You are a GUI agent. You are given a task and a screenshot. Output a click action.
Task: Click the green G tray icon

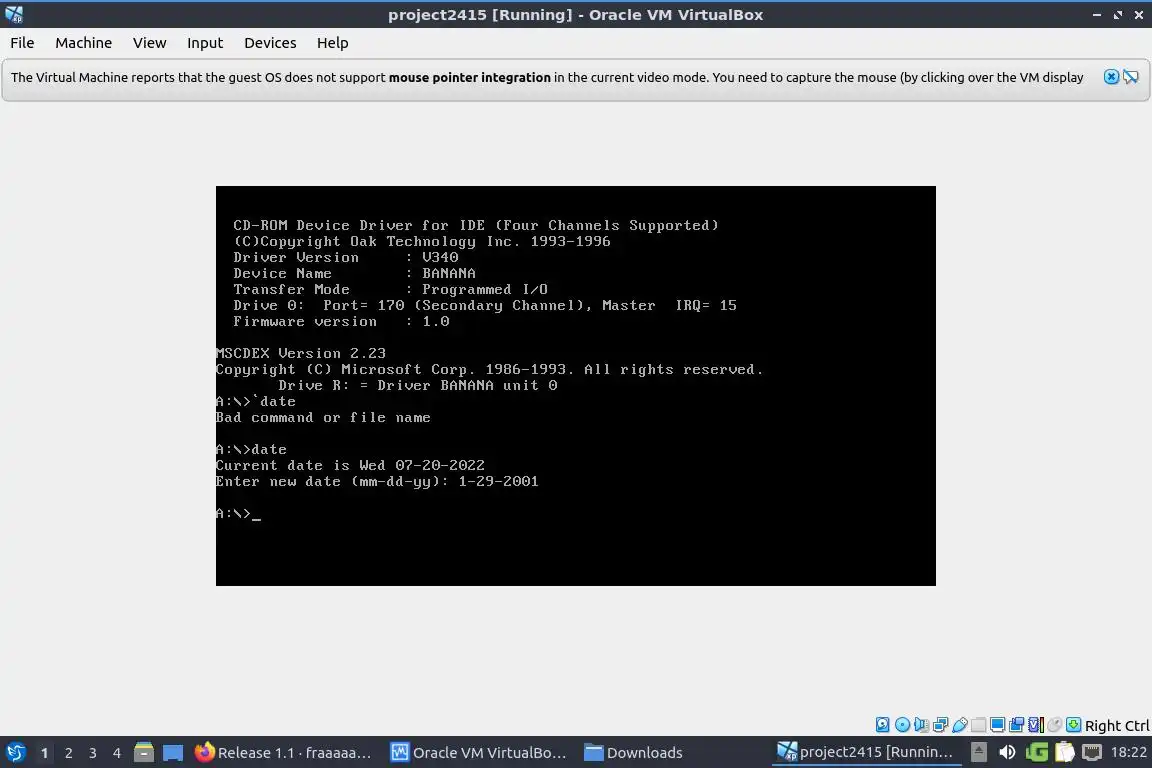[1037, 752]
